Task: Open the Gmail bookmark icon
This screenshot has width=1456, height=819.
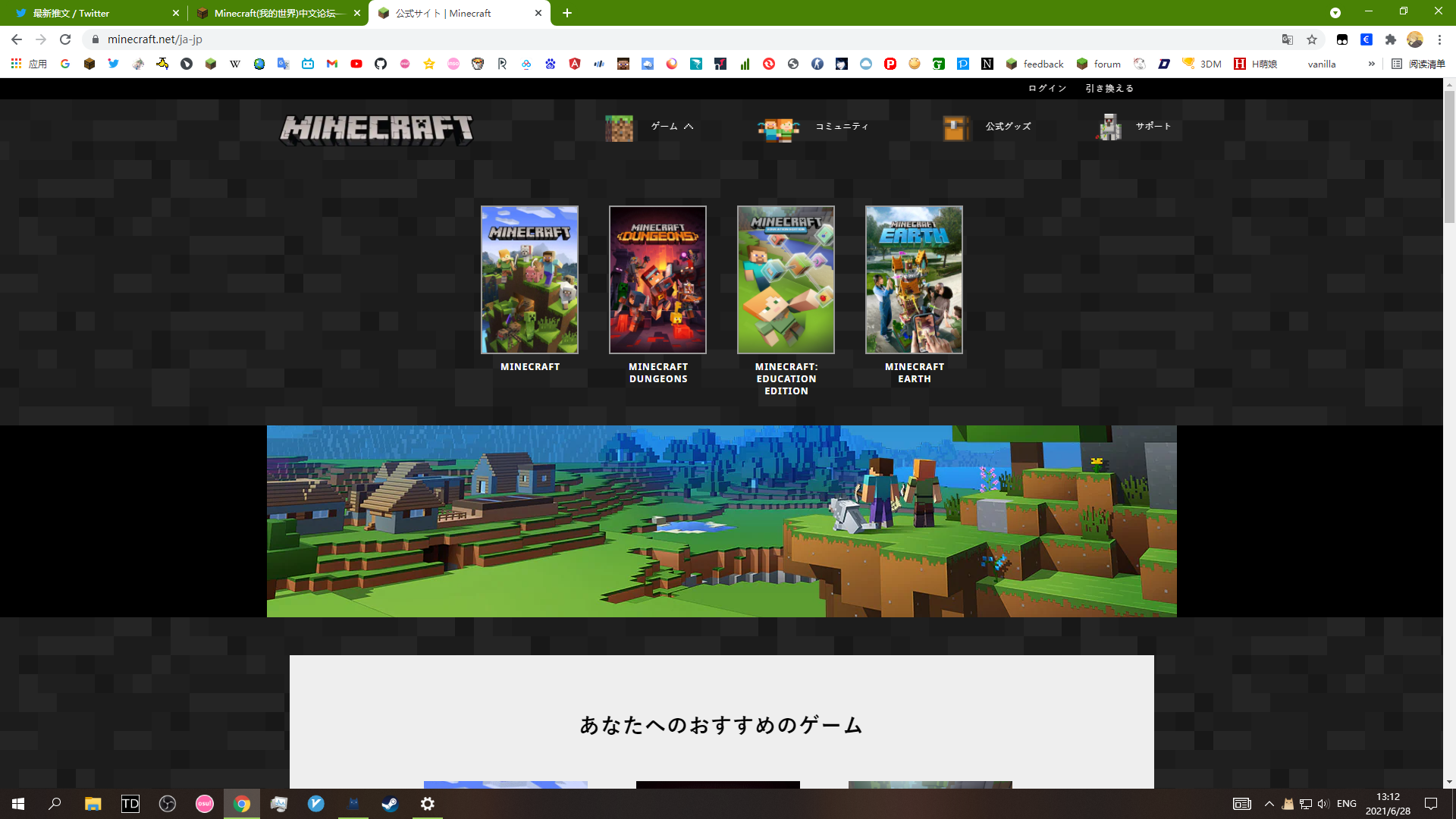Action: [332, 64]
